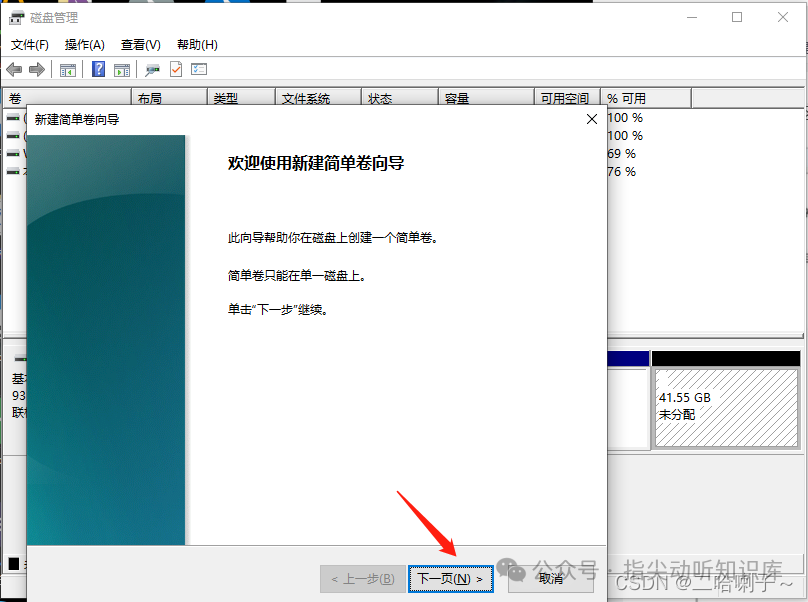Open the 帮助(H) menu
808x602 pixels.
(x=197, y=45)
